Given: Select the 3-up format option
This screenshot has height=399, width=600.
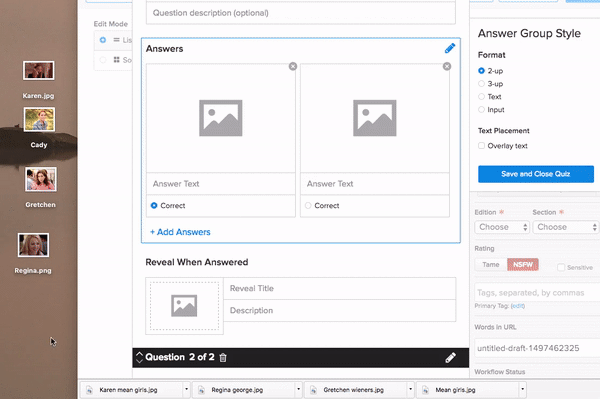Looking at the screenshot, I should click(481, 84).
